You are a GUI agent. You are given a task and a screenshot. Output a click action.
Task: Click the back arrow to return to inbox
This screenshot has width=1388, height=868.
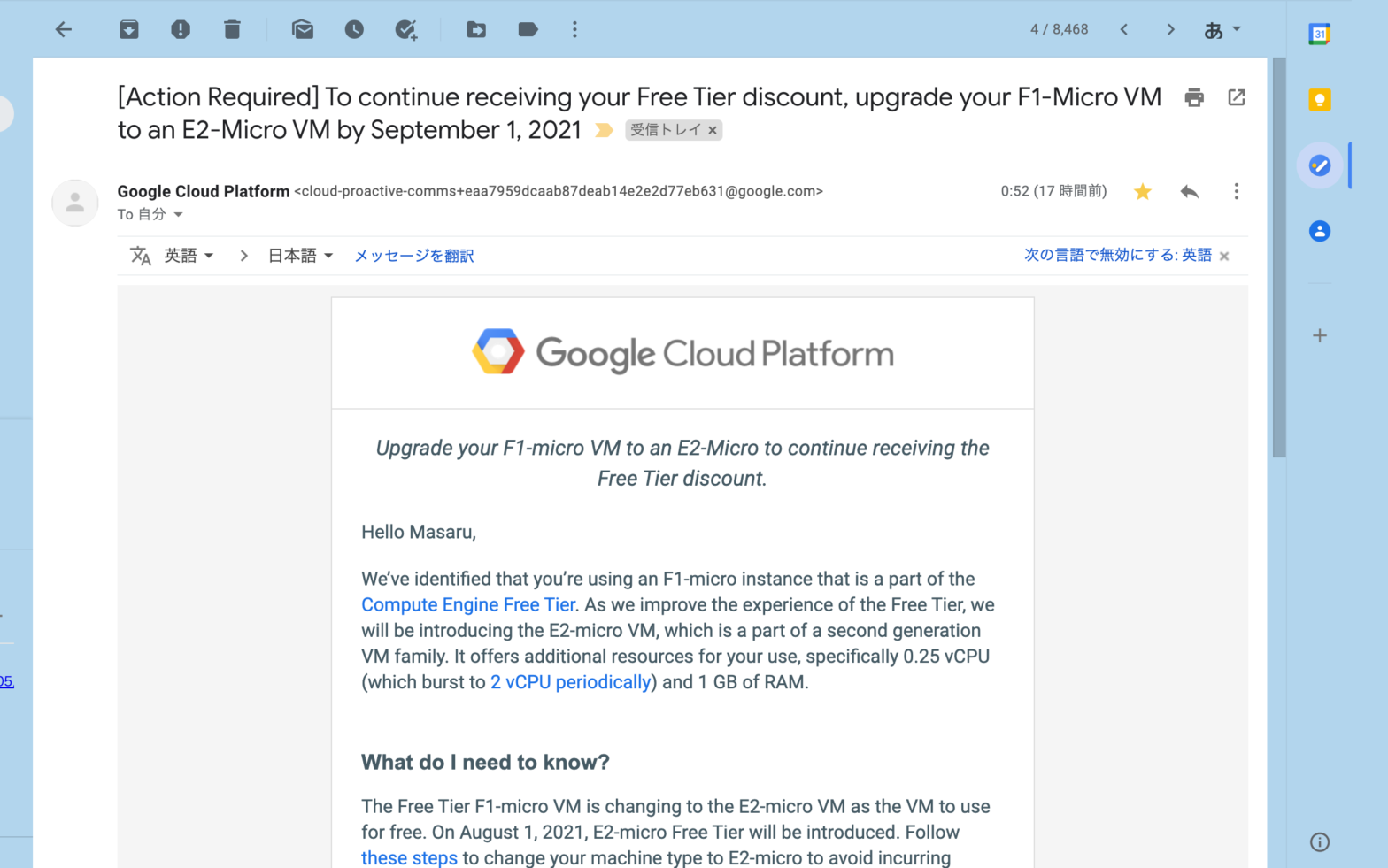pos(64,30)
